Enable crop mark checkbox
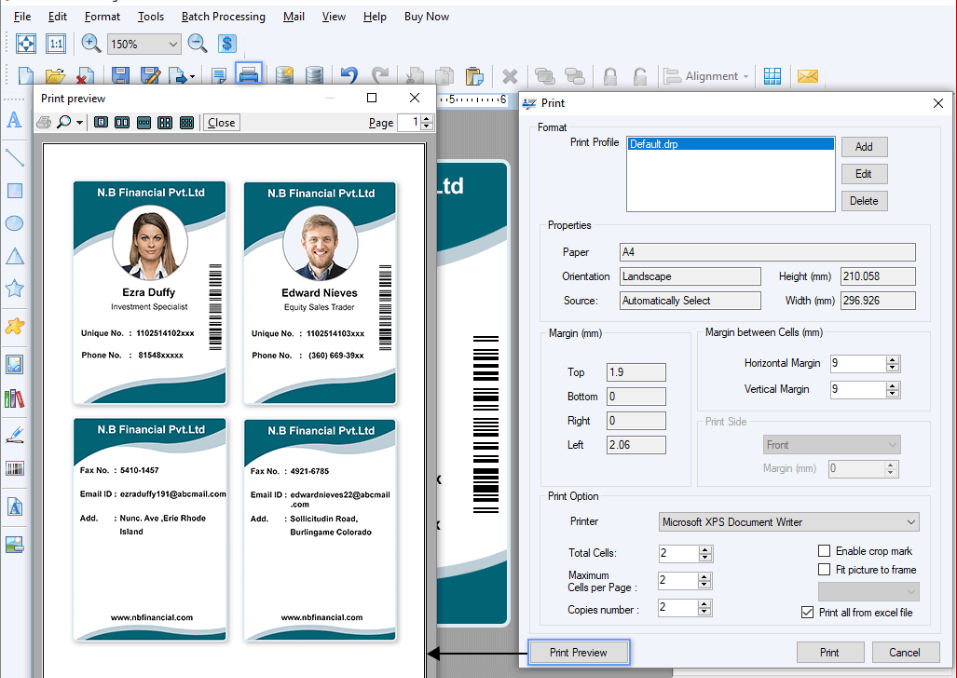 (x=824, y=551)
